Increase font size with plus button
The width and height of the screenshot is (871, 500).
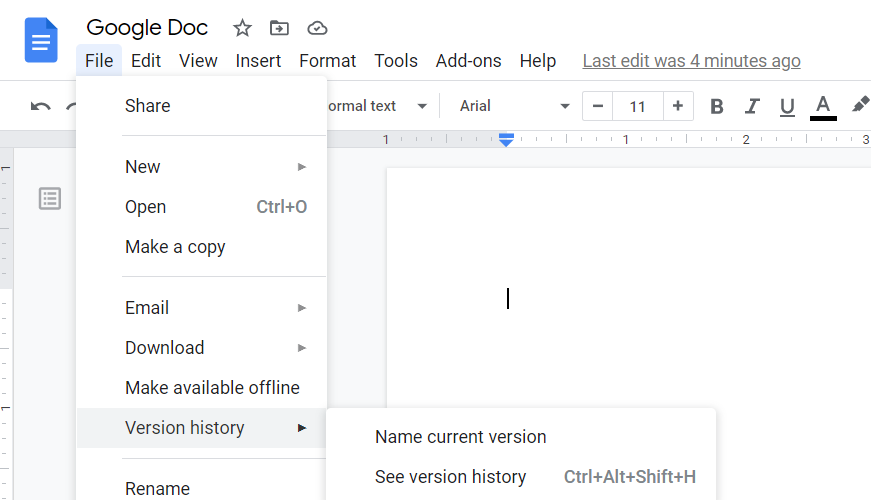(678, 106)
